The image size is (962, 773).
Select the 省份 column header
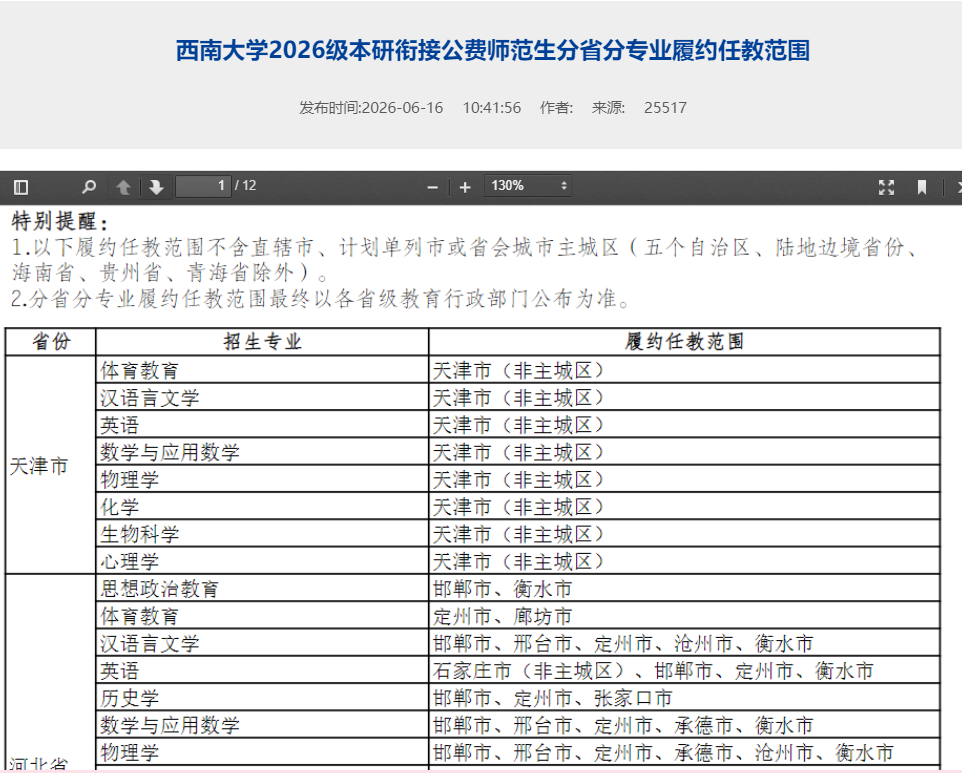click(x=51, y=342)
